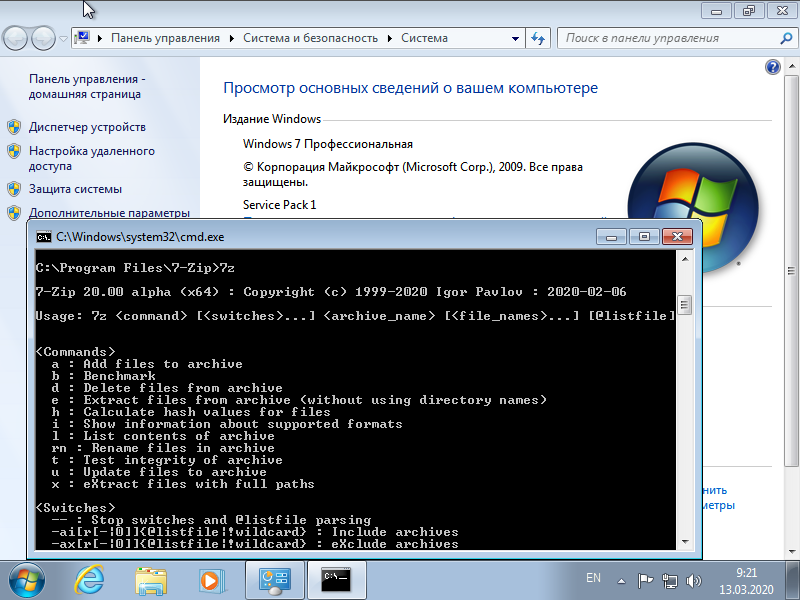This screenshot has height=600, width=800.
Task: Click the cmd vertical scrollbar thumb
Action: pos(685,305)
